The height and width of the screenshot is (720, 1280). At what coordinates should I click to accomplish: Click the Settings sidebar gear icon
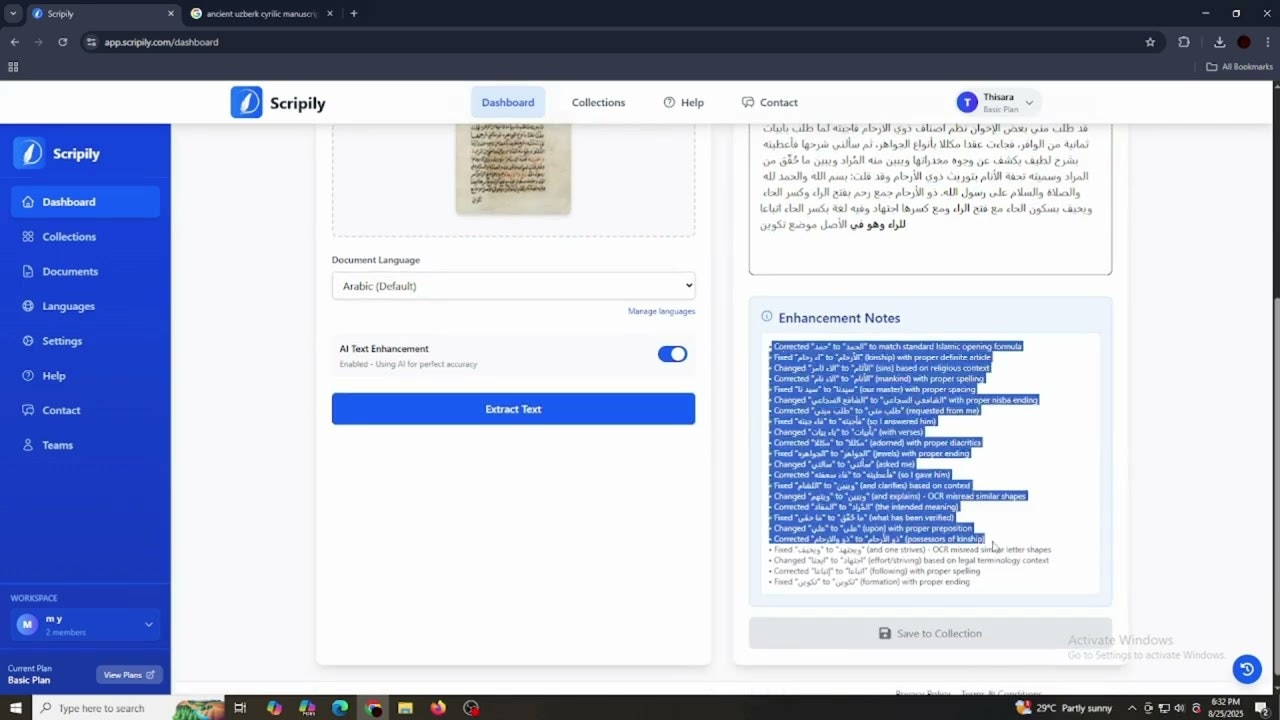[28, 341]
